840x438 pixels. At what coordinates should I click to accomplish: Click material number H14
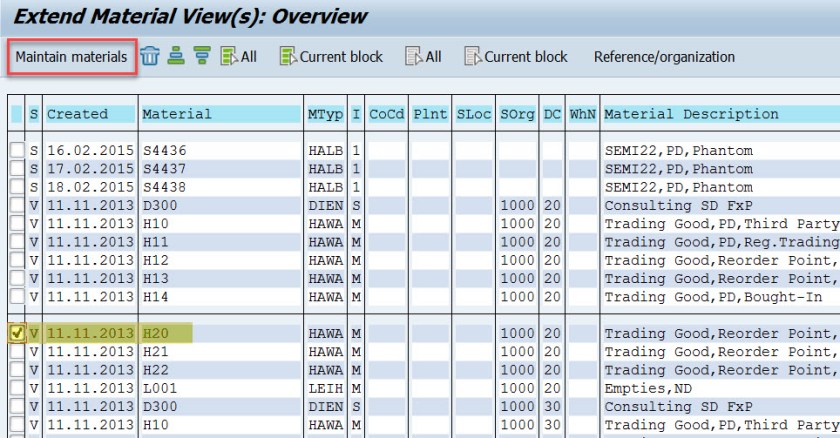point(155,297)
